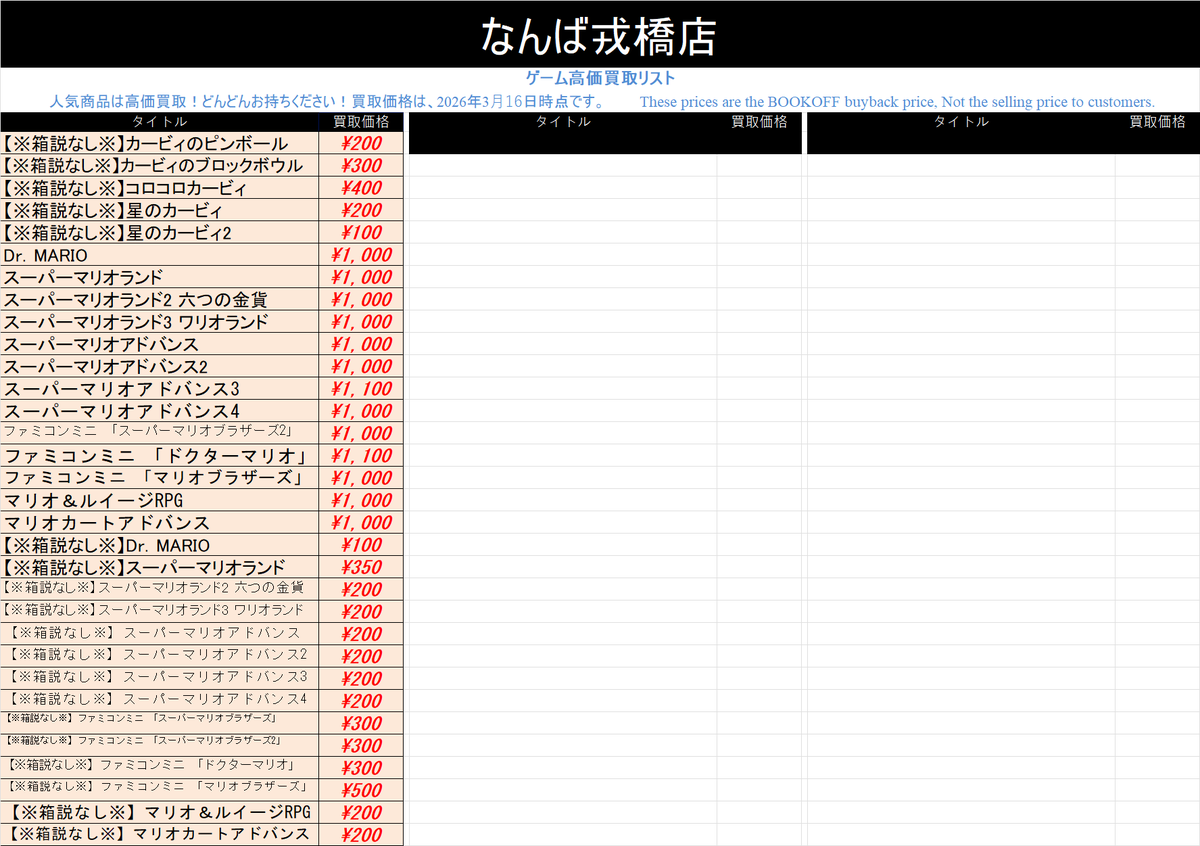Click ¥1,000 price of boxed マリオカートアドバンス
The height and width of the screenshot is (846, 1200).
(361, 523)
